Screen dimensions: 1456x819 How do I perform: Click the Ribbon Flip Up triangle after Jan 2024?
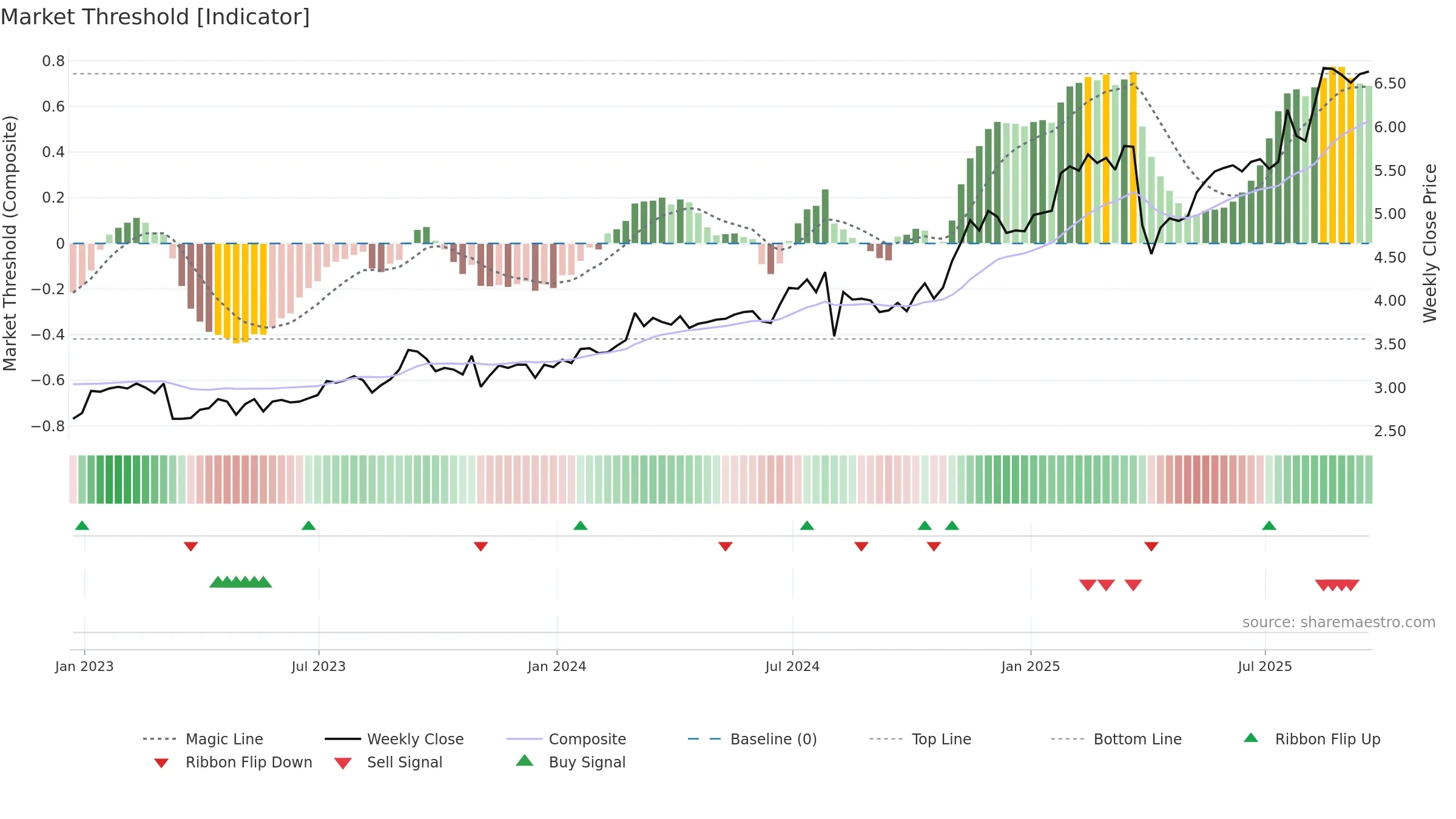[x=580, y=525]
